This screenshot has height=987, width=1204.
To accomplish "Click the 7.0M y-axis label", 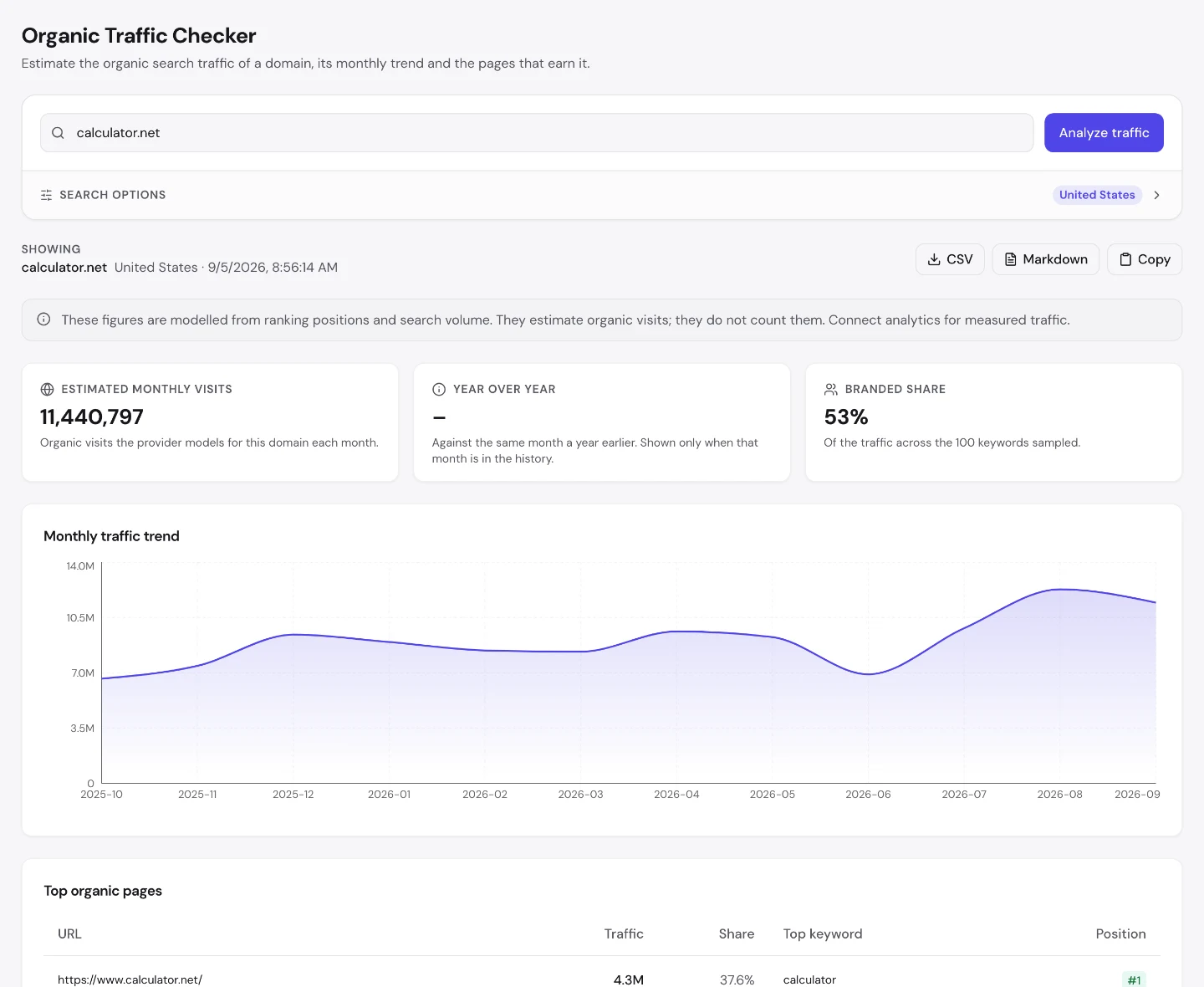I will click(x=83, y=673).
